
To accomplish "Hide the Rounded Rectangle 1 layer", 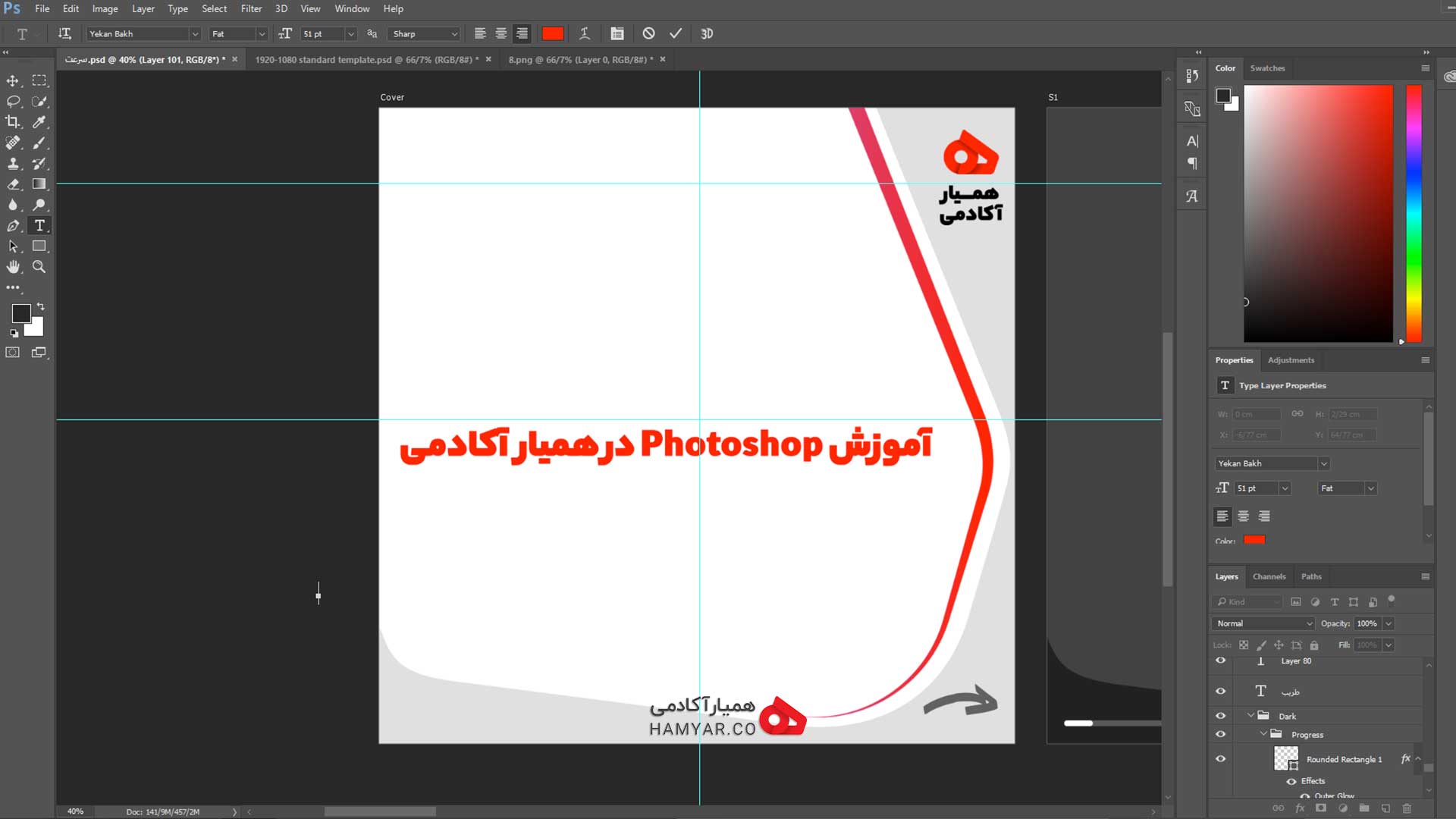I will pyautogui.click(x=1220, y=758).
